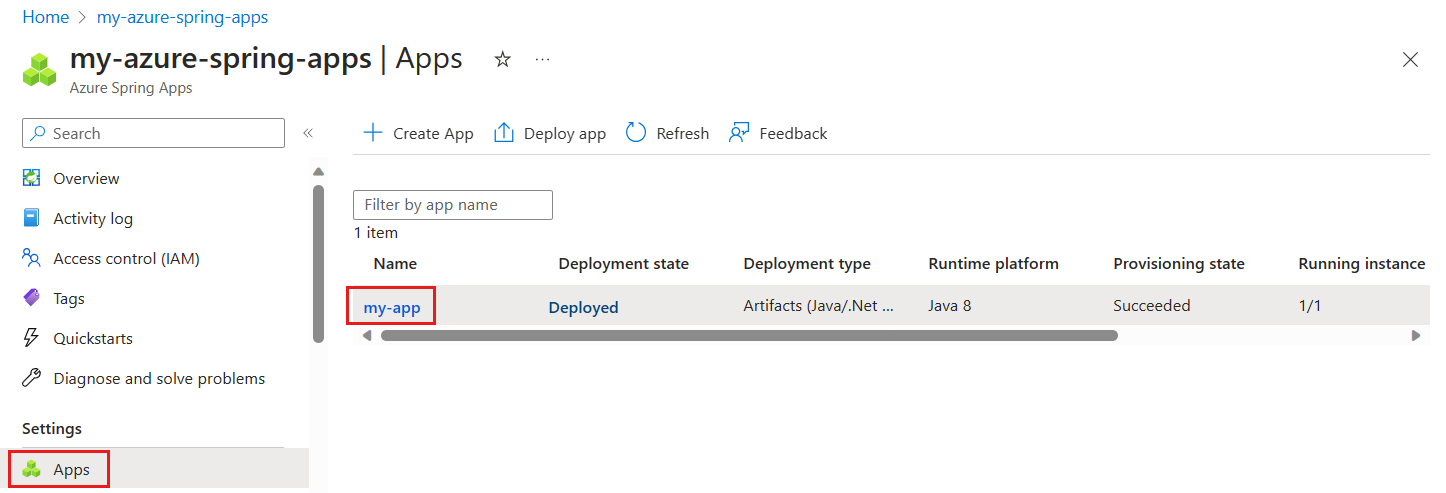Click the Artifacts (Java/.Net ... cell
1446x493 pixels.
(x=819, y=306)
